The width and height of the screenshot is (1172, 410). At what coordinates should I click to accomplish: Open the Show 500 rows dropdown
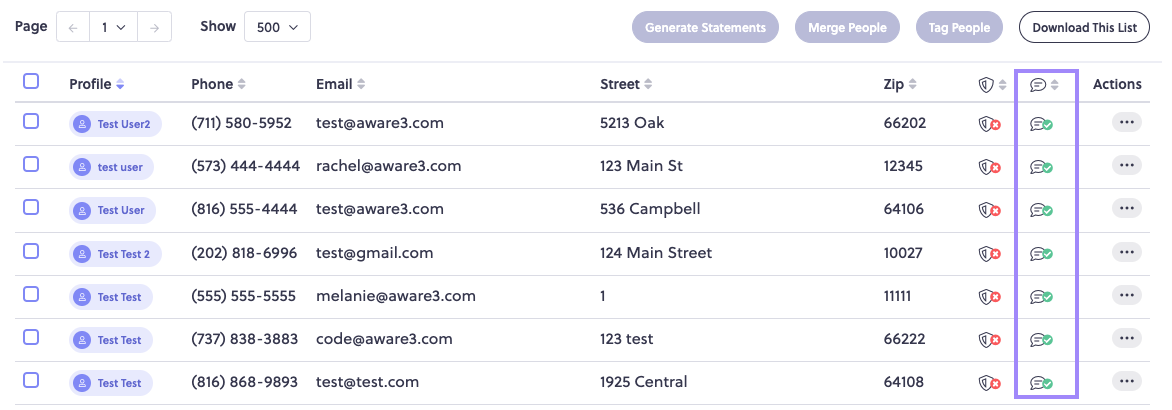(x=277, y=27)
